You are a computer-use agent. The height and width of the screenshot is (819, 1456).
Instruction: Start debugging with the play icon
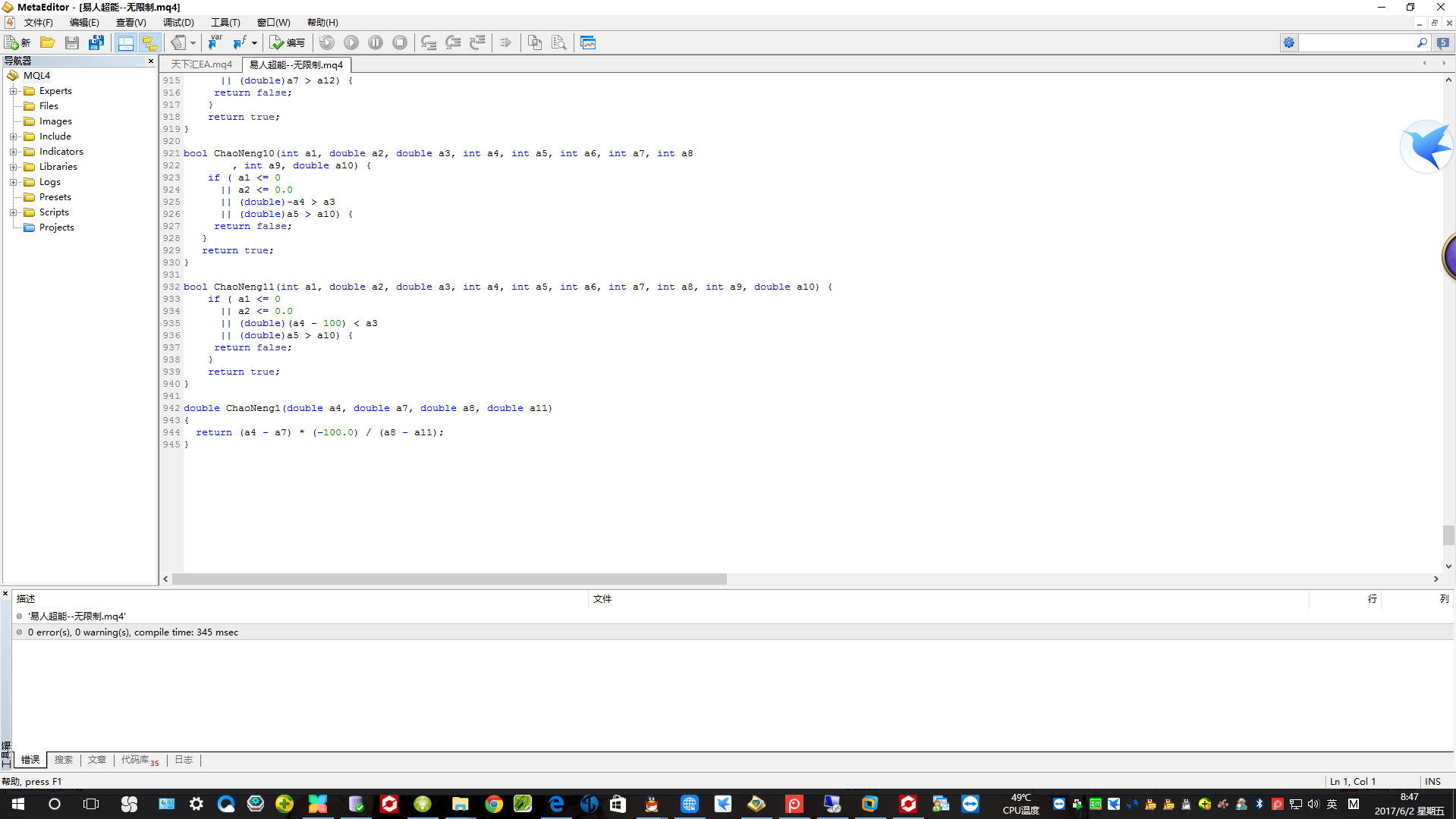[351, 42]
